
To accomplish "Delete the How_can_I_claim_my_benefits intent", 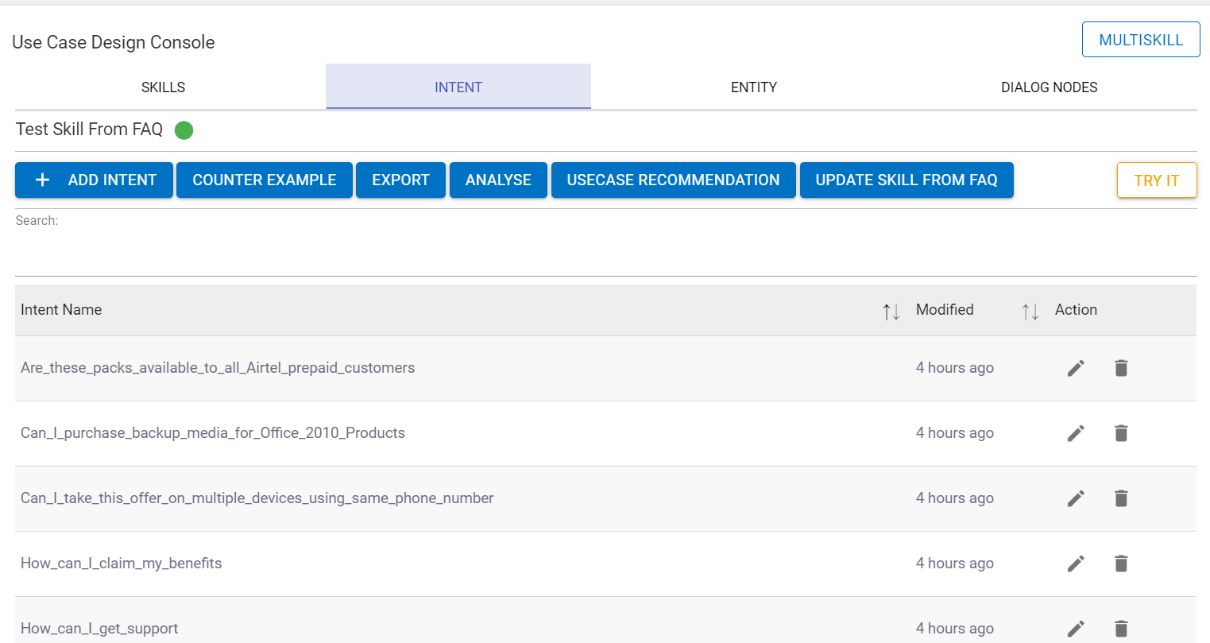I will (x=1121, y=563).
